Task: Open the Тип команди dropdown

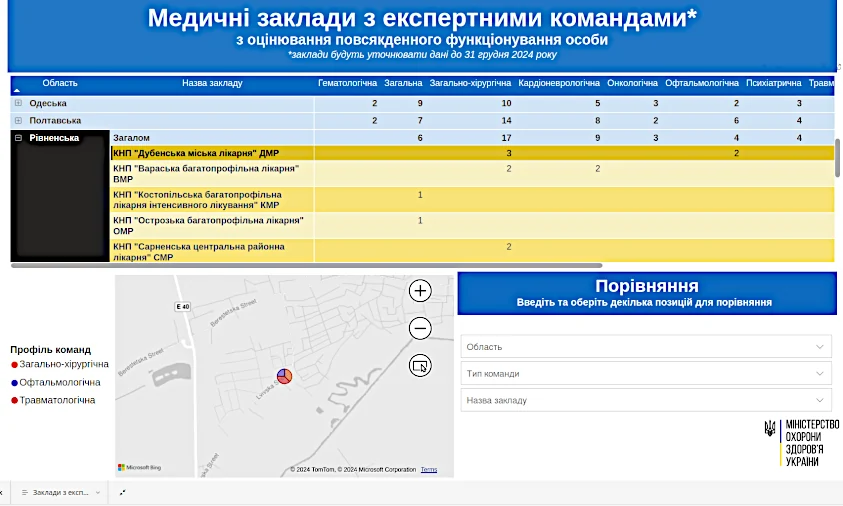Action: (646, 373)
